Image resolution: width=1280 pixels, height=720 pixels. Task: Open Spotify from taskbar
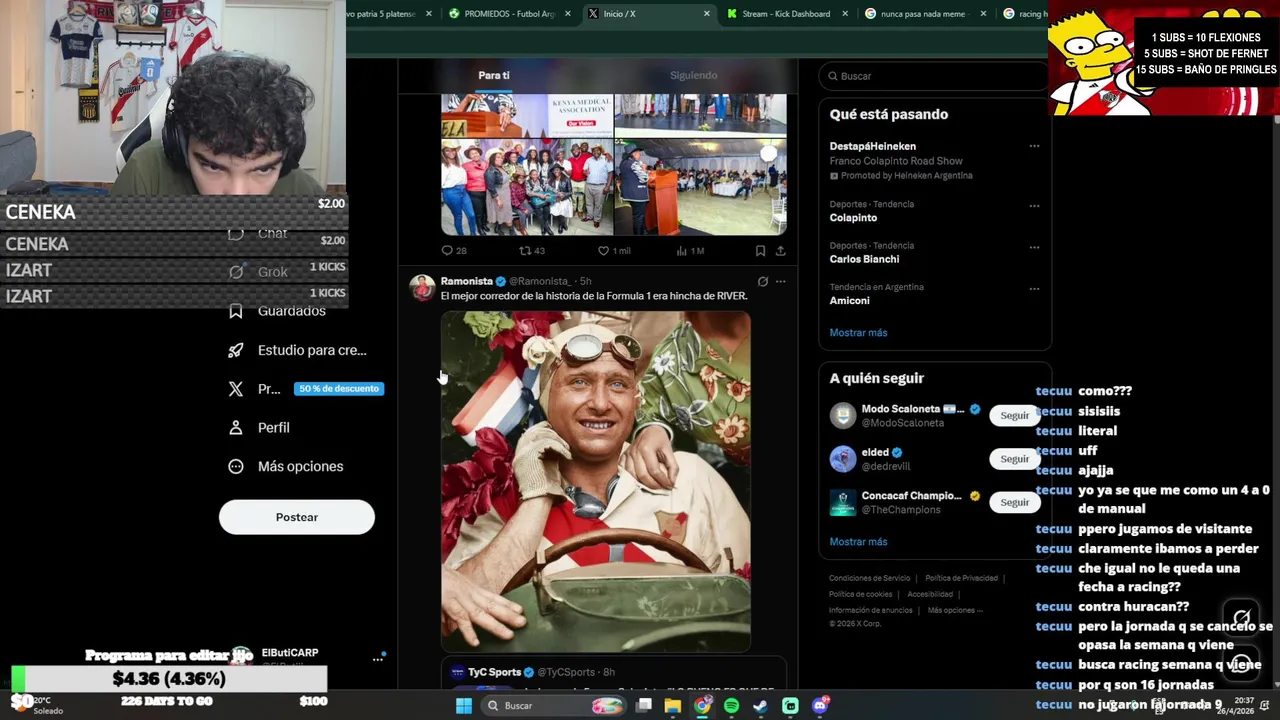[x=731, y=705]
